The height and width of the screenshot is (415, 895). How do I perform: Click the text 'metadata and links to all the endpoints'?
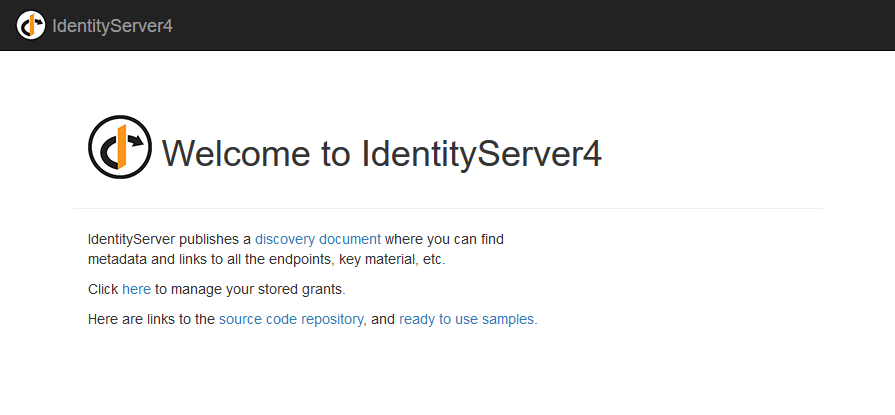tap(210, 259)
